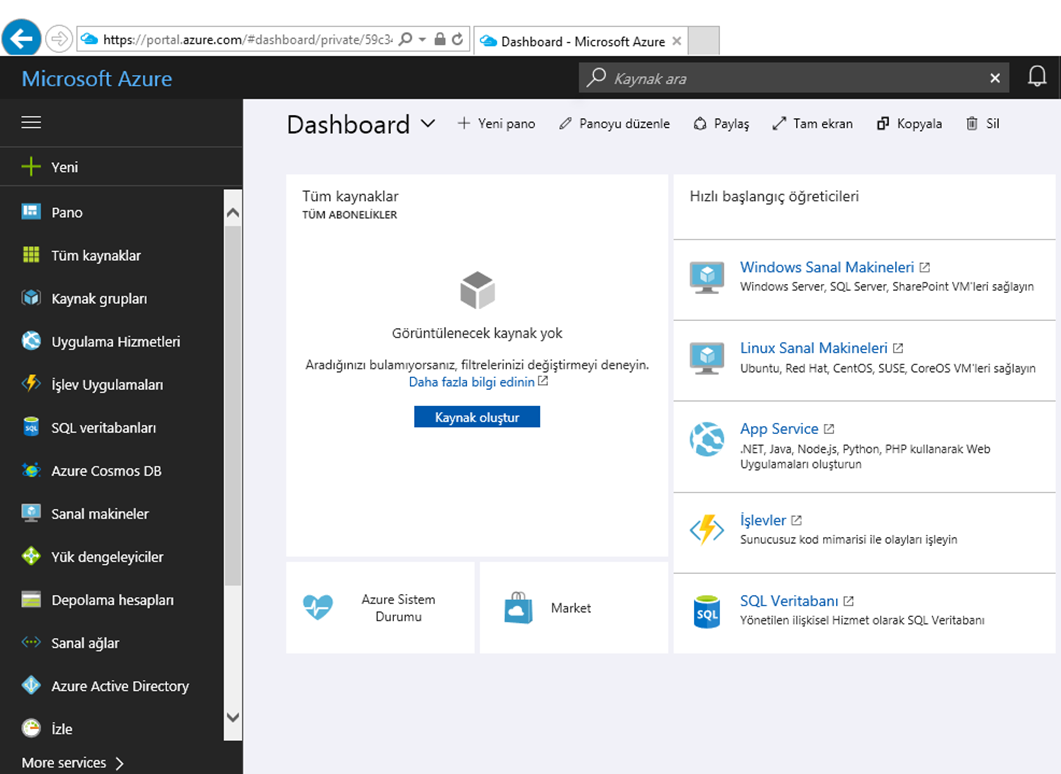Viewport: 1061px width, 774px height.
Task: Clear the Kaynak ara search box
Action: coord(995,78)
